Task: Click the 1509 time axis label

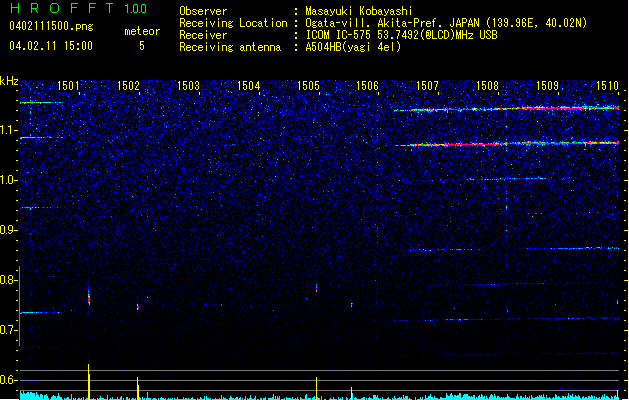Action: click(547, 85)
